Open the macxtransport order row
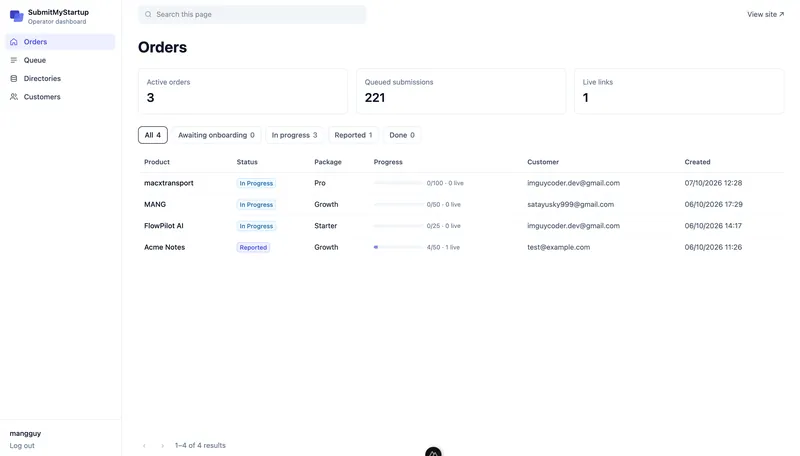This screenshot has width=800, height=456. (461, 183)
